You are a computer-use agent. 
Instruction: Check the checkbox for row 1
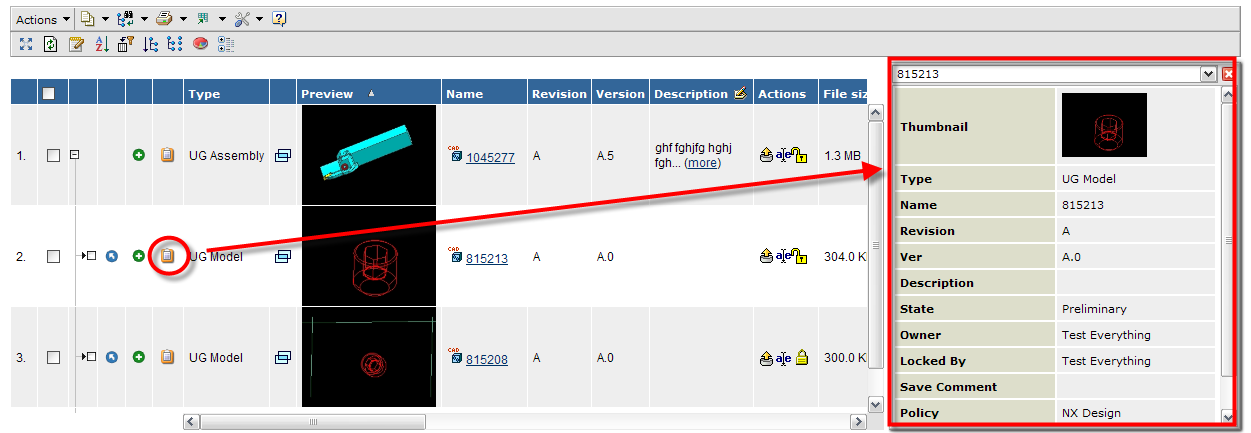(x=54, y=155)
